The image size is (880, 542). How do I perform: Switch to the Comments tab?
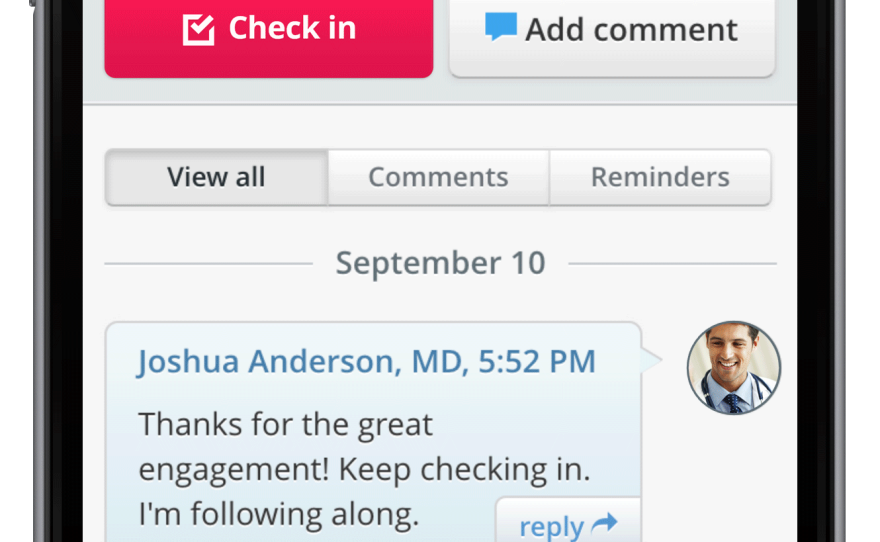[x=438, y=177]
